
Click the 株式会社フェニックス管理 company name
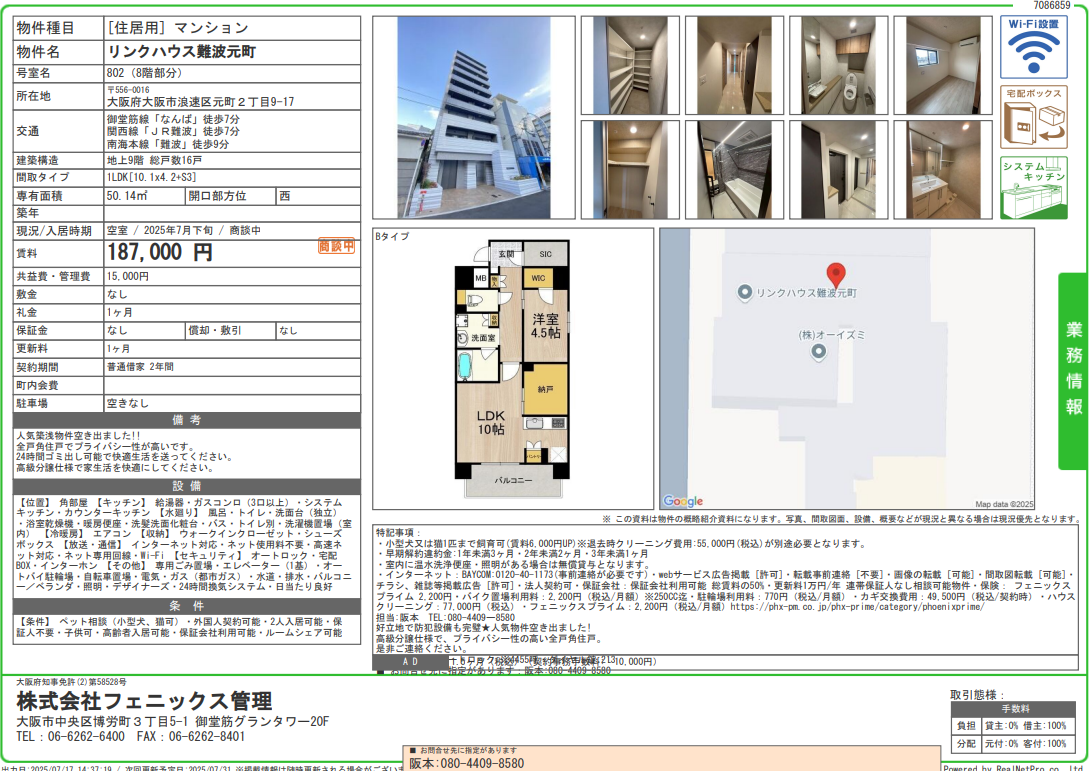(144, 701)
